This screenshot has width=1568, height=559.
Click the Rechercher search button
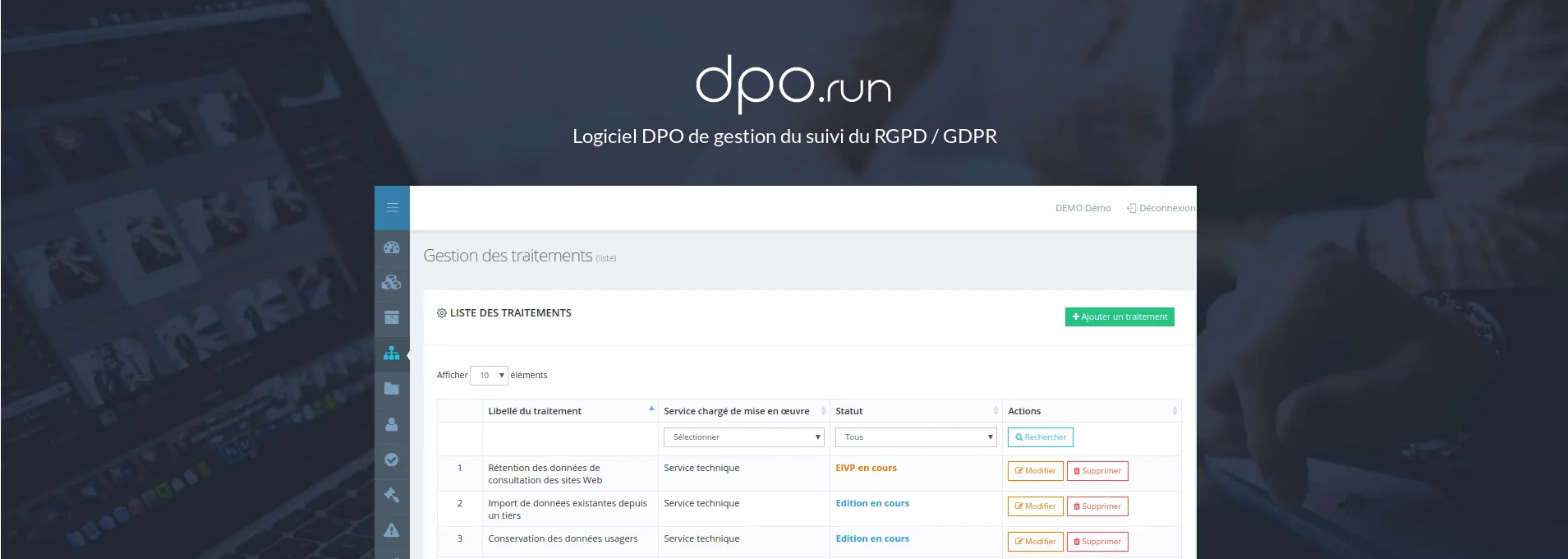pos(1041,437)
